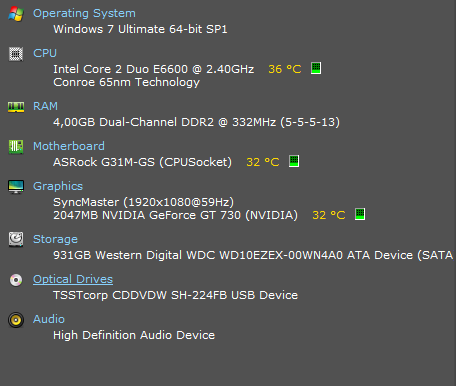Click CPU temperature status icon beside 36 °C
Image resolution: width=457 pixels, height=387 pixels.
coord(316,68)
